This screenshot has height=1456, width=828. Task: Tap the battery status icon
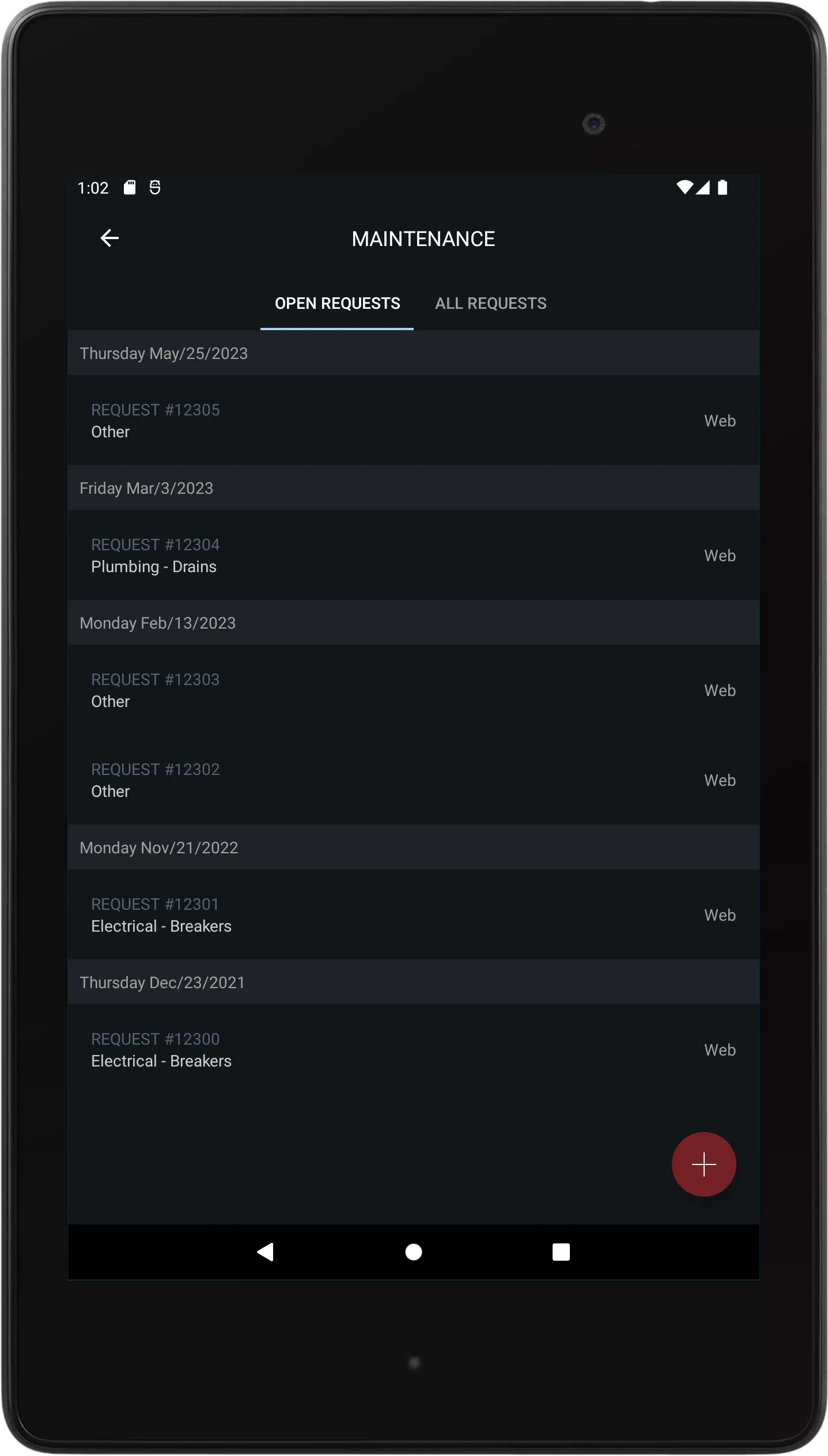[722, 187]
